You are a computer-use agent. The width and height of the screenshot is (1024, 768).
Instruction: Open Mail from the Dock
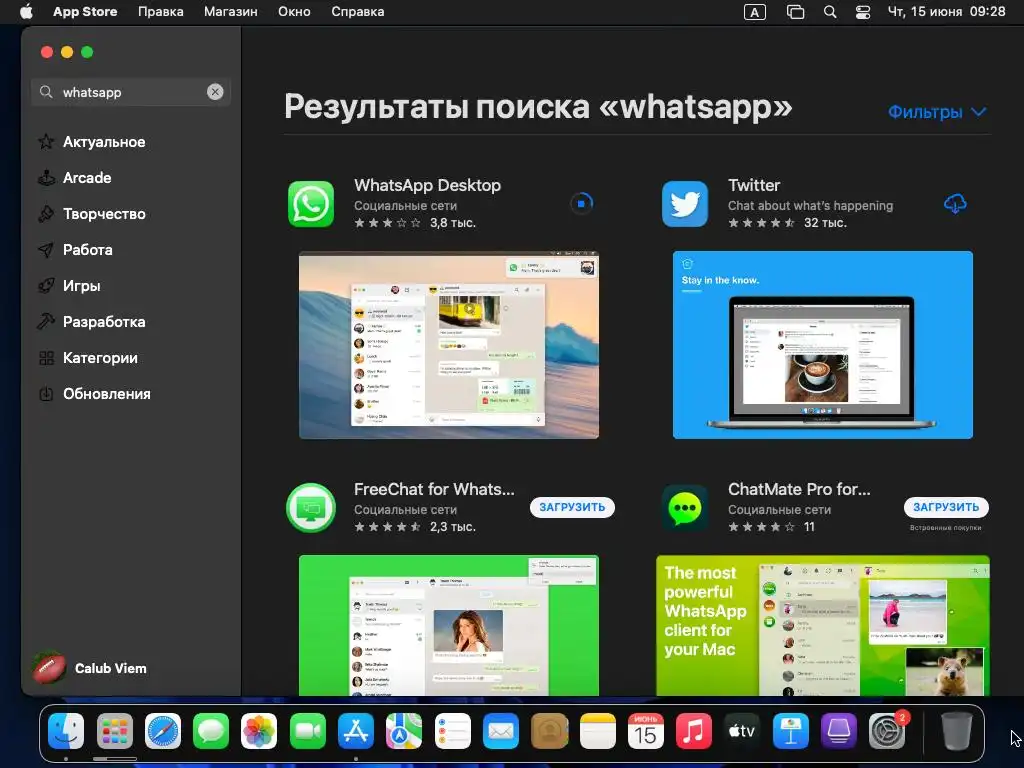coord(500,731)
